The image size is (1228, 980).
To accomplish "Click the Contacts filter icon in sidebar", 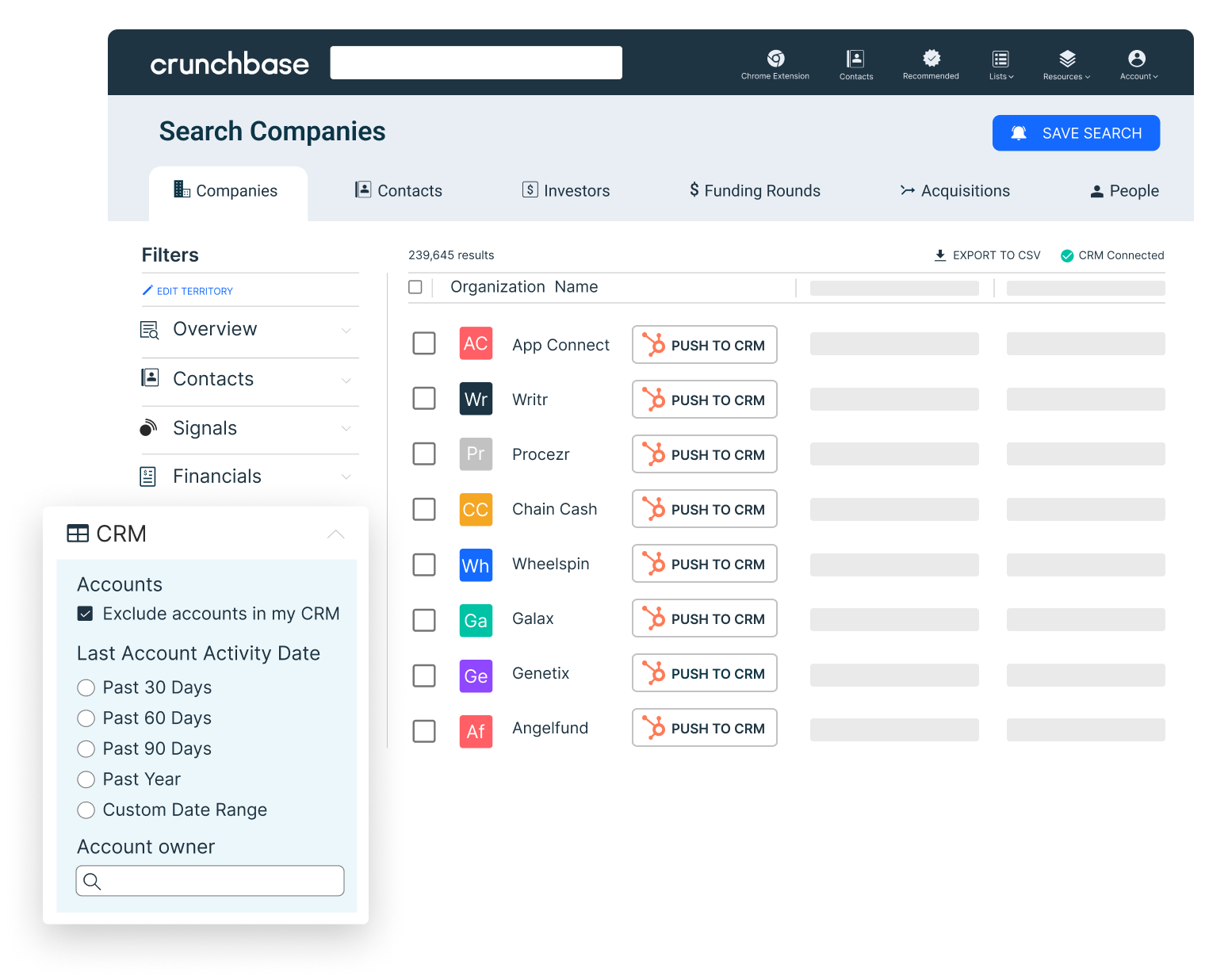I will (150, 377).
